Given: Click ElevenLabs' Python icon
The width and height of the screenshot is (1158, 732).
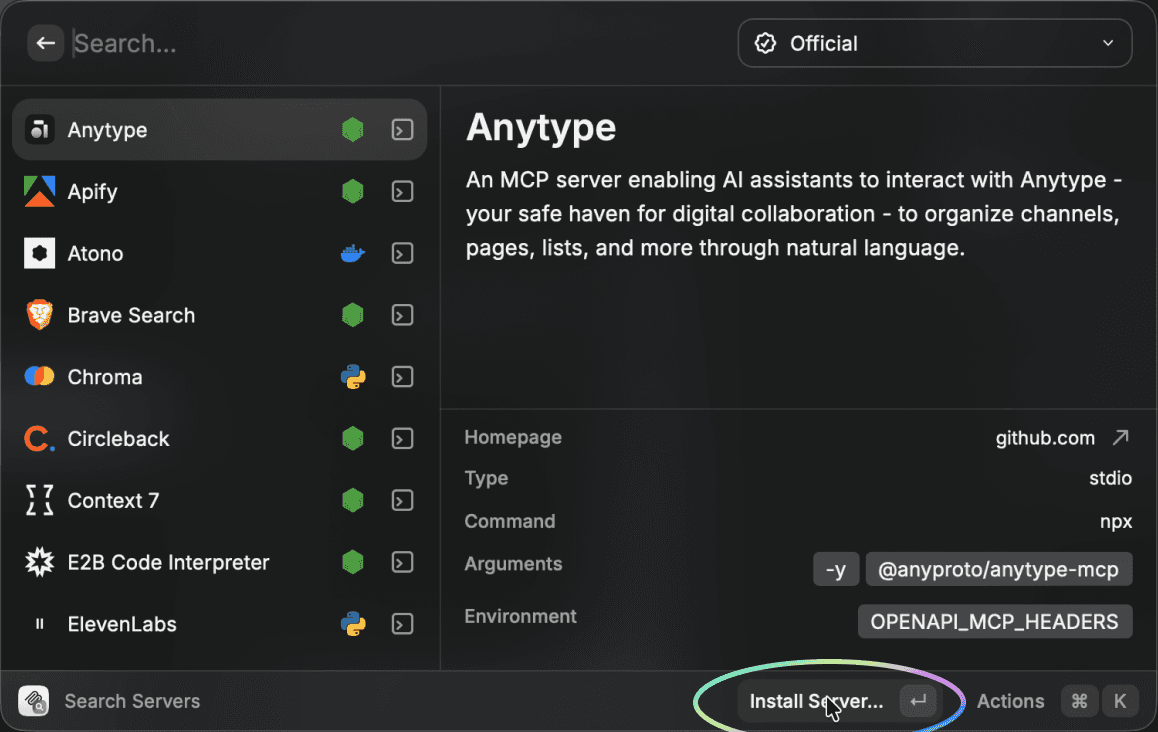Looking at the screenshot, I should click(353, 624).
